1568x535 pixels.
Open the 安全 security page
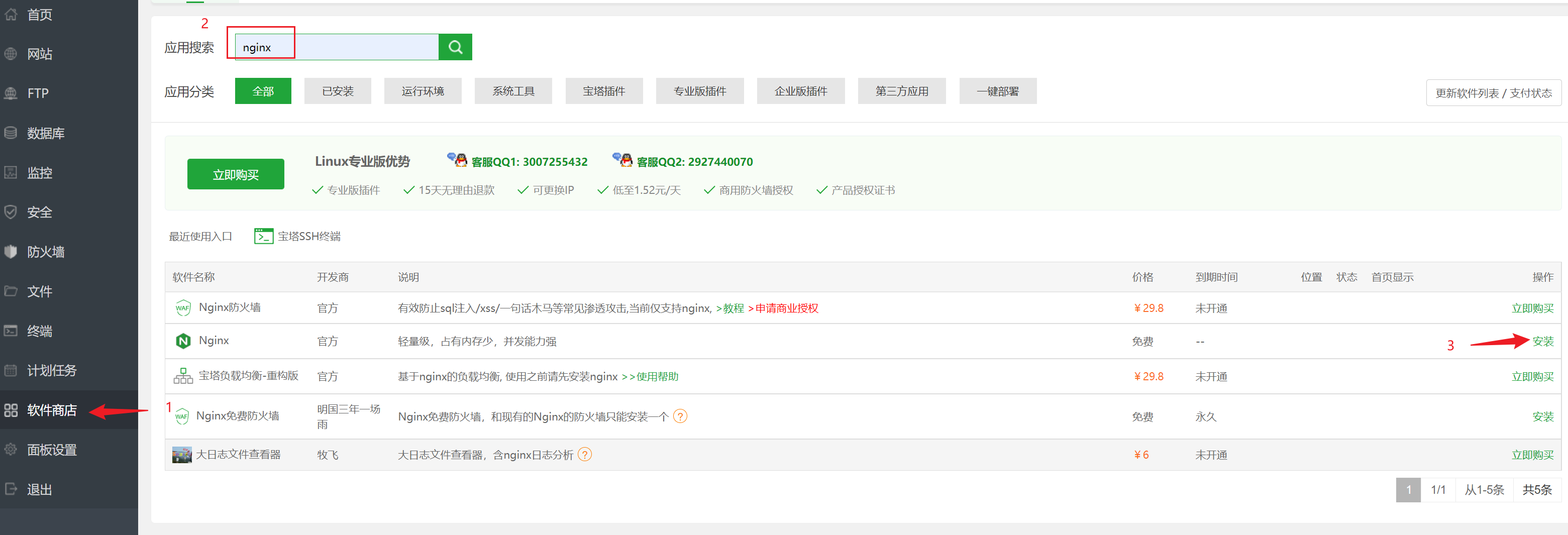[x=39, y=212]
